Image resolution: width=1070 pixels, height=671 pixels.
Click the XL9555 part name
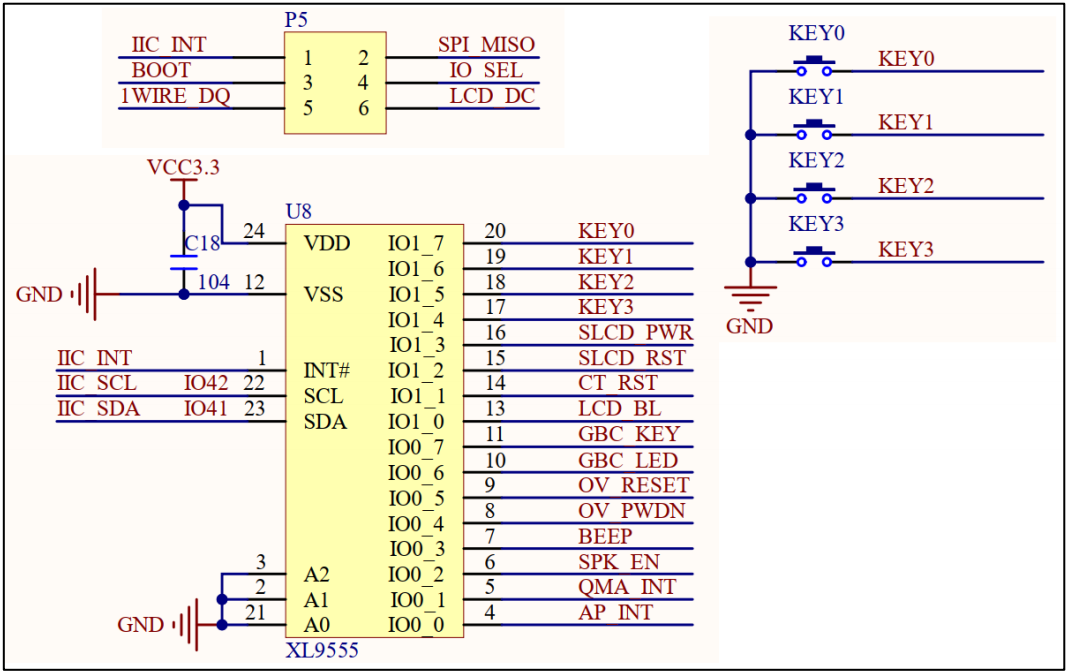pyautogui.click(x=322, y=650)
